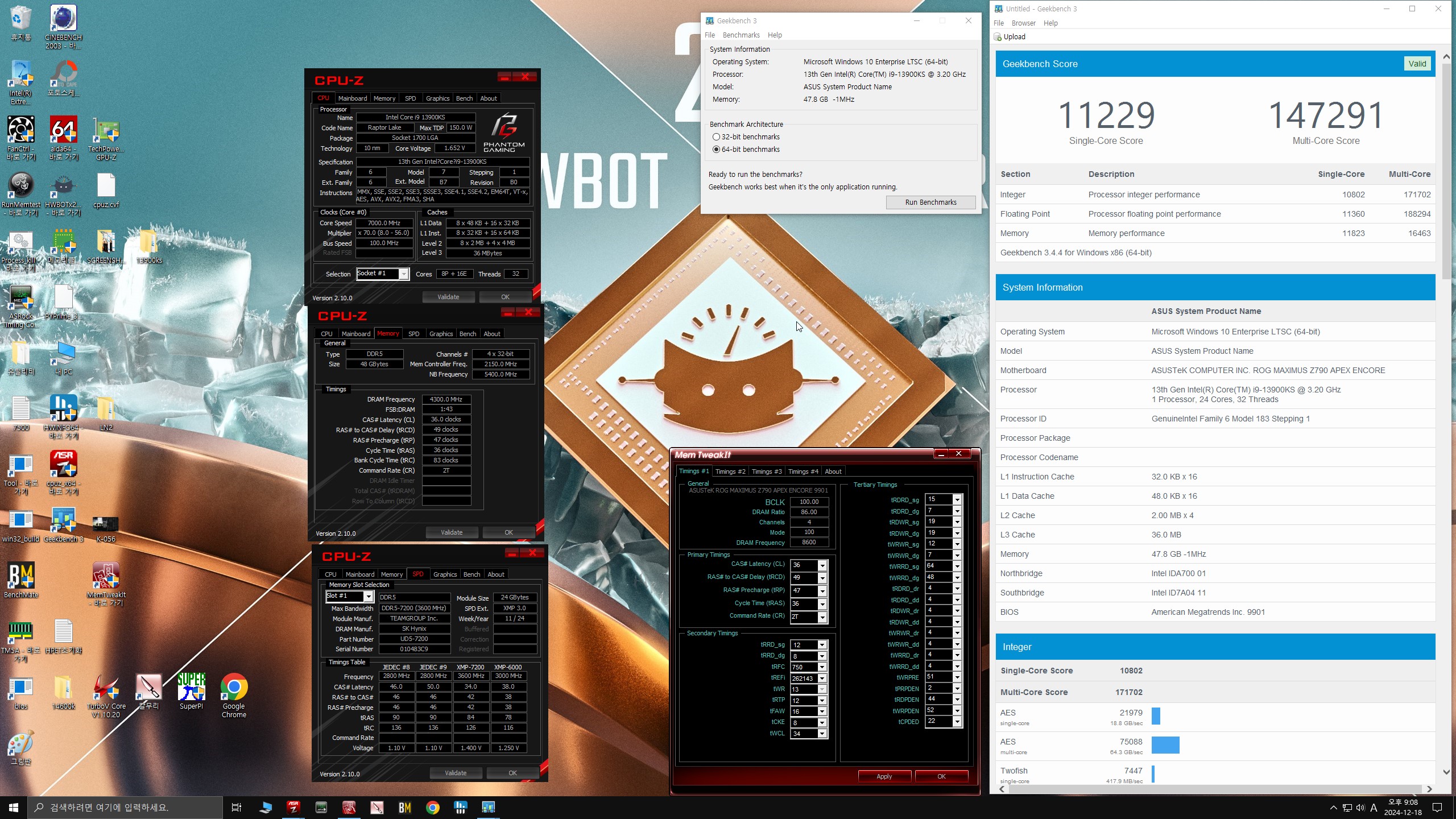The height and width of the screenshot is (819, 1456).
Task: Open the About tab in CPU-Z Memory window
Action: coord(491,333)
